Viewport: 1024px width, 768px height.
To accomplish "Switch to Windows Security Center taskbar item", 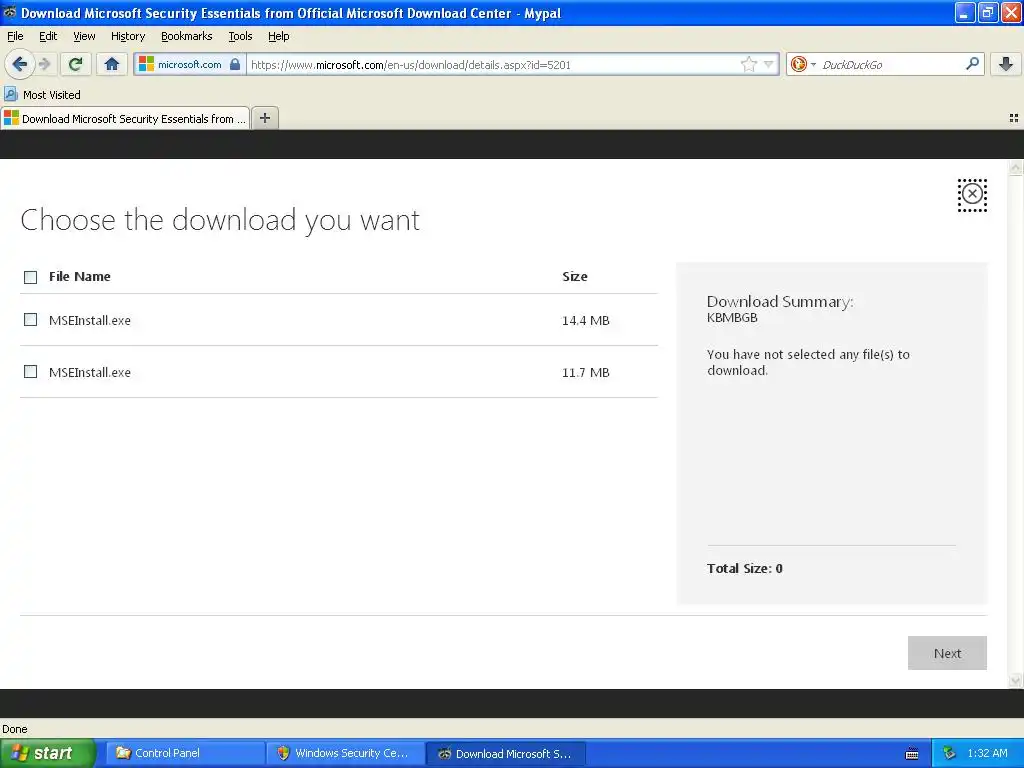I will [346, 753].
